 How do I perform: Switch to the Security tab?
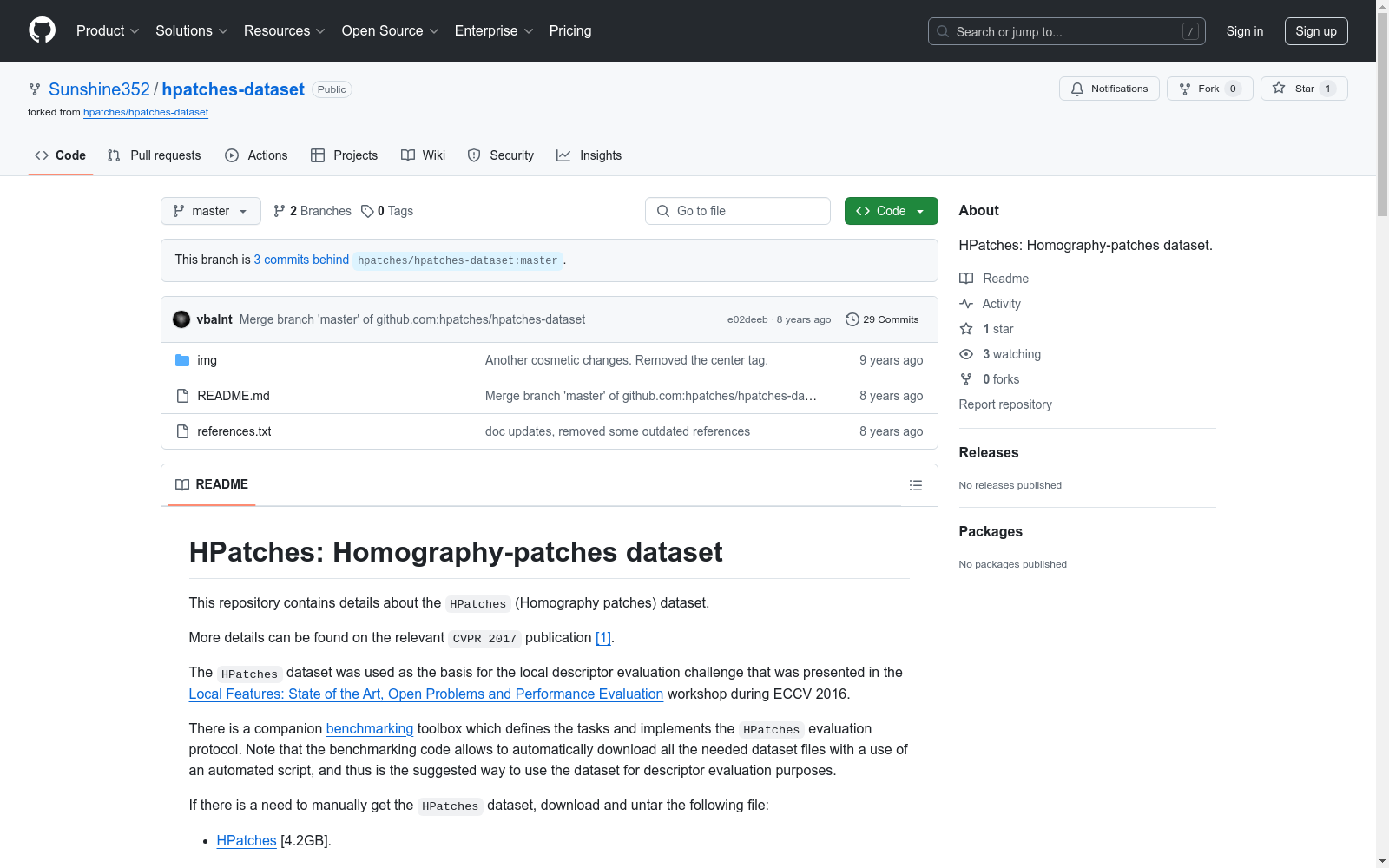tap(501, 155)
